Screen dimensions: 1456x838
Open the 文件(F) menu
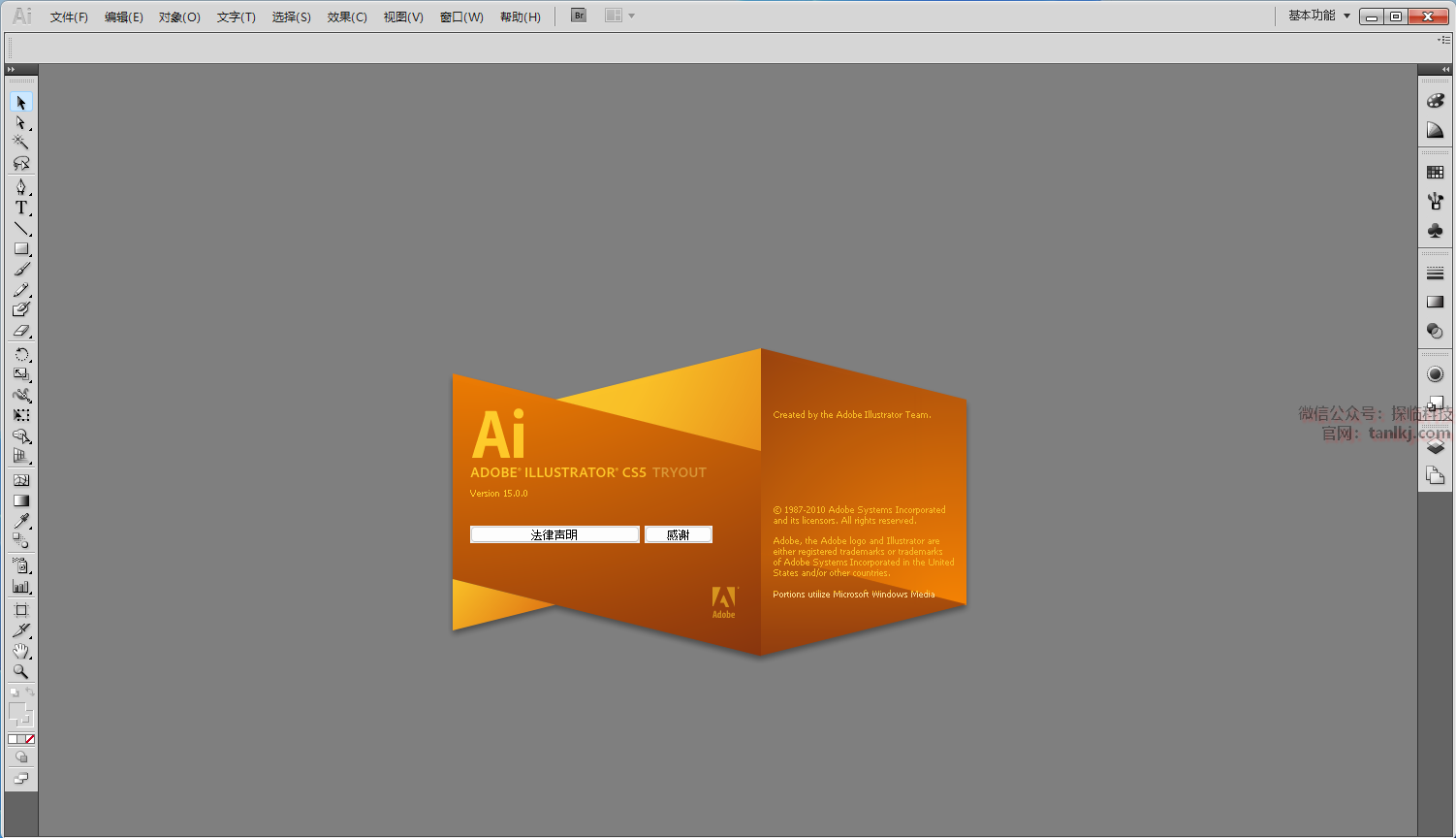pyautogui.click(x=69, y=16)
